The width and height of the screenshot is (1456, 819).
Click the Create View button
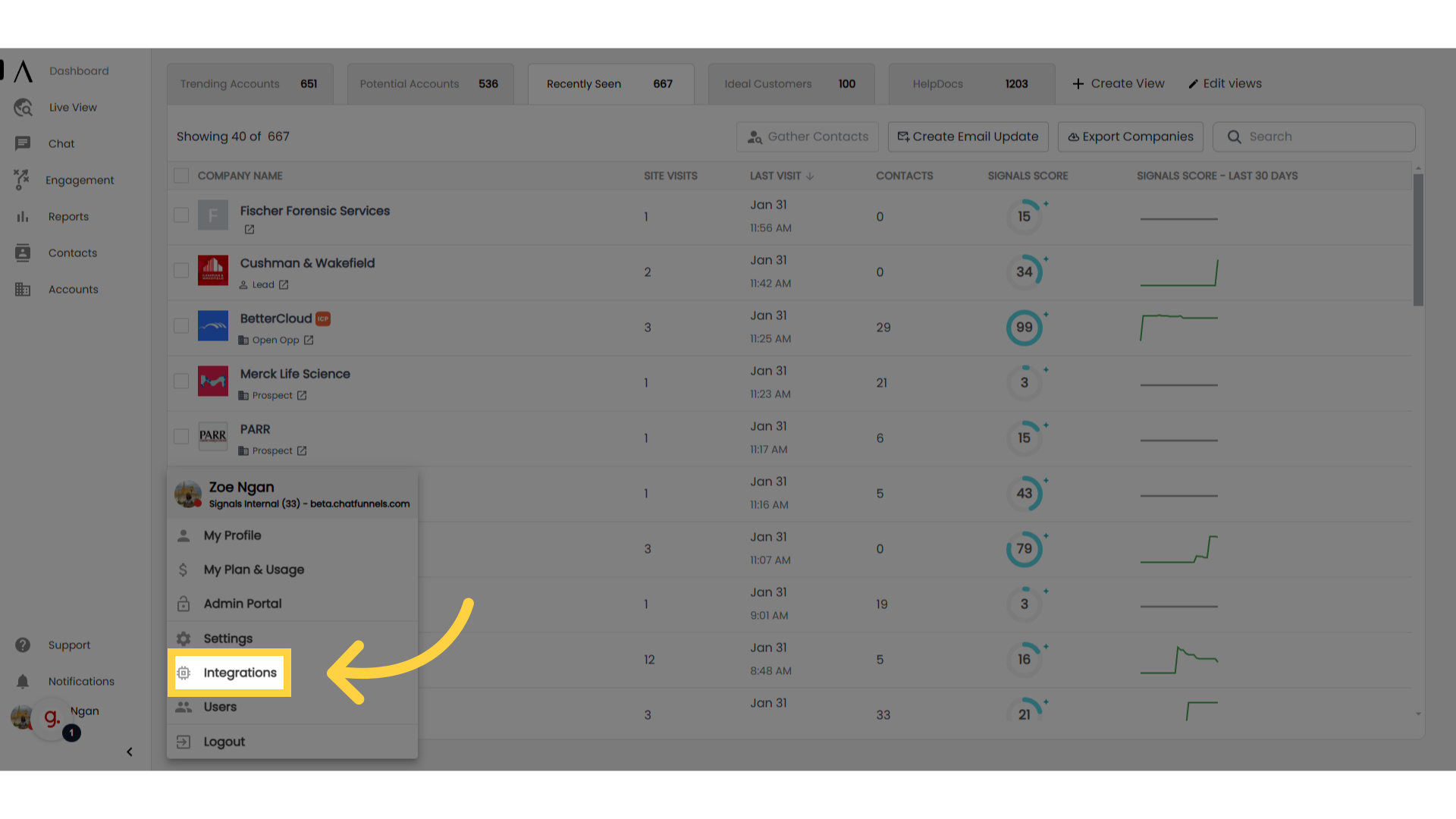click(1119, 83)
